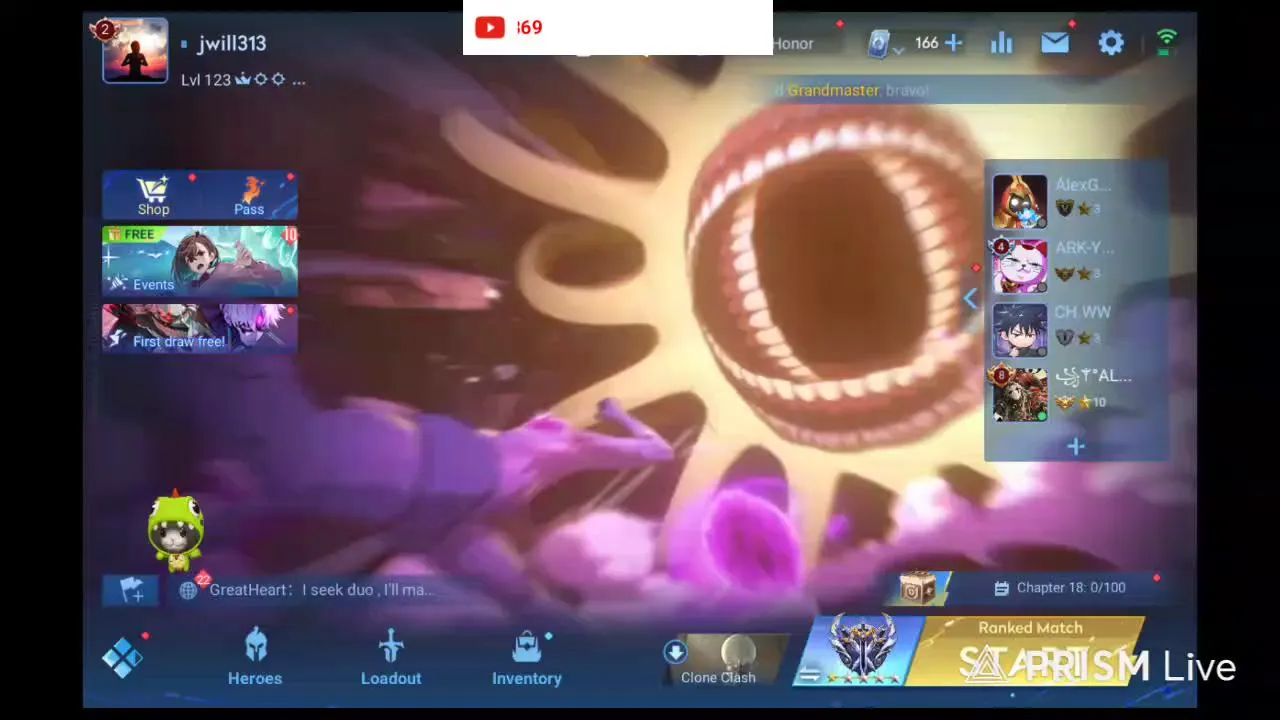
Task: Open the treasure chest icon
Action: coord(917,588)
